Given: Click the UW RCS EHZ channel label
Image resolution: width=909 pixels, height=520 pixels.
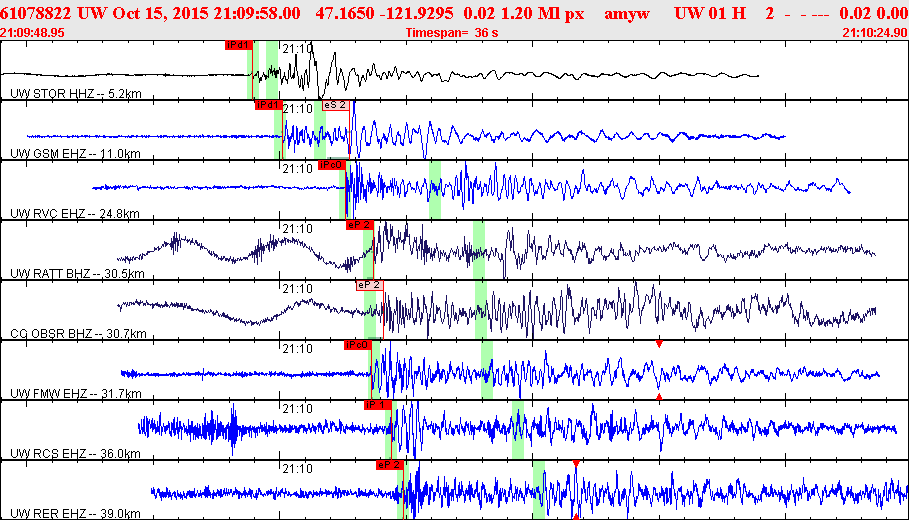Looking at the screenshot, I should point(75,453).
